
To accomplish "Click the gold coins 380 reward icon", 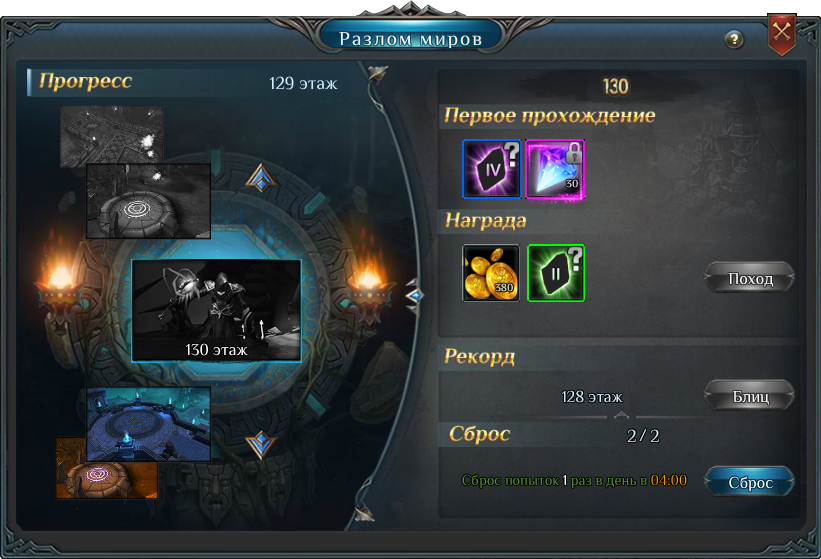I will point(491,273).
